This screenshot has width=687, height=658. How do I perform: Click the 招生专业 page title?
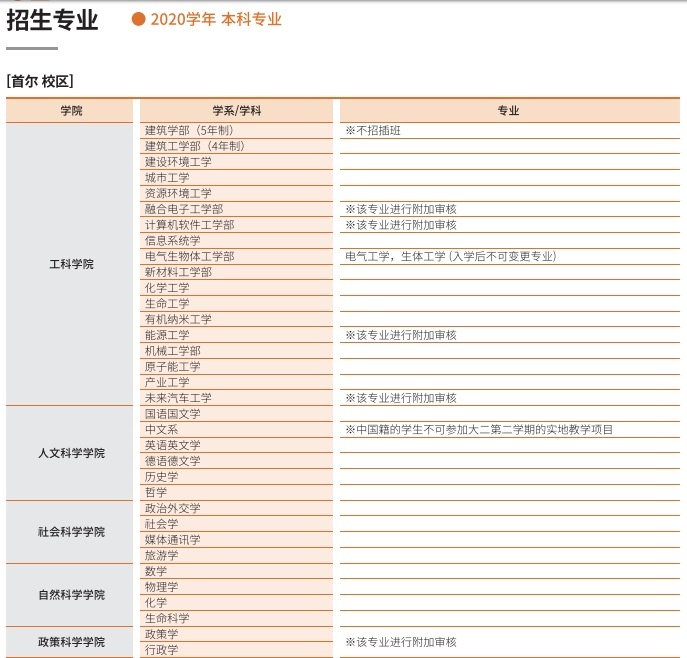click(52, 20)
